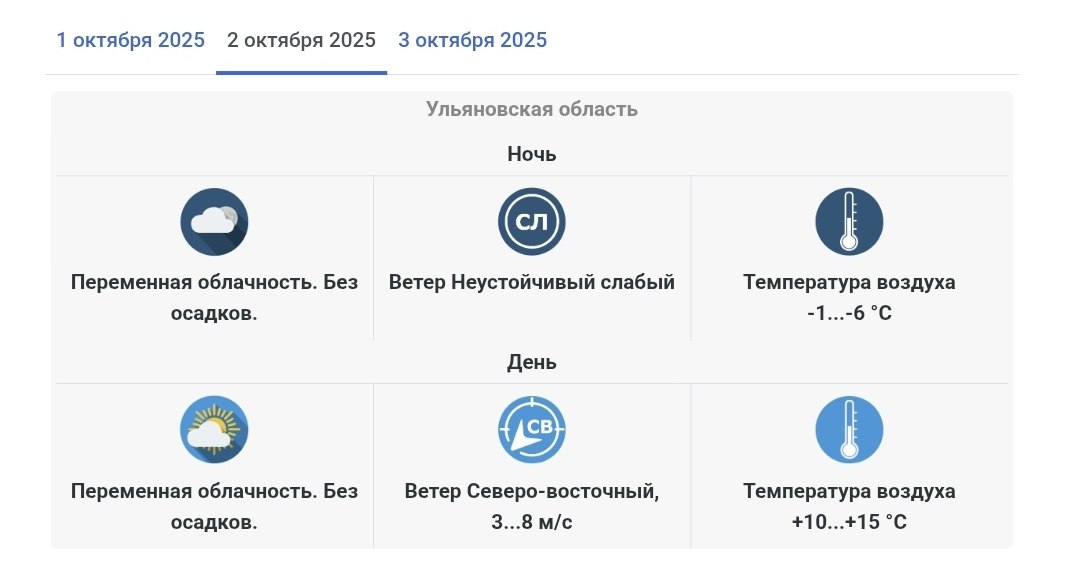Click the Ветер Северо-восточный 3...8 м/с text

coord(532,506)
